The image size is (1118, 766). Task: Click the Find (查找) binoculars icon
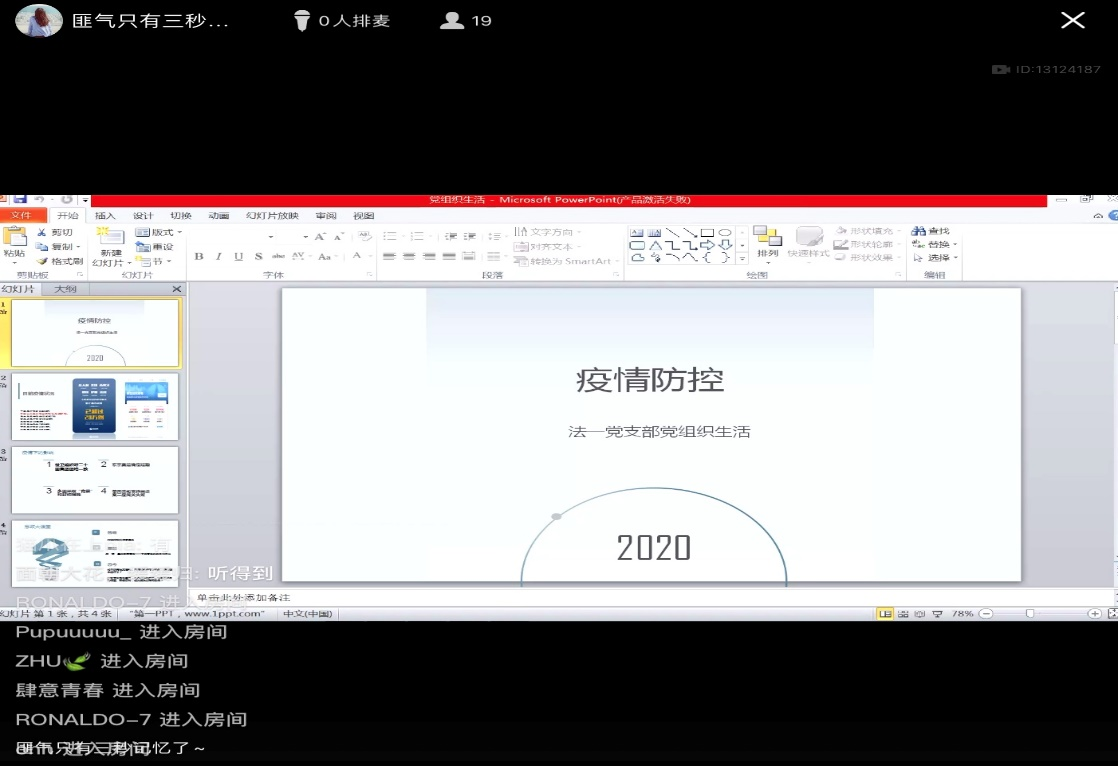918,231
